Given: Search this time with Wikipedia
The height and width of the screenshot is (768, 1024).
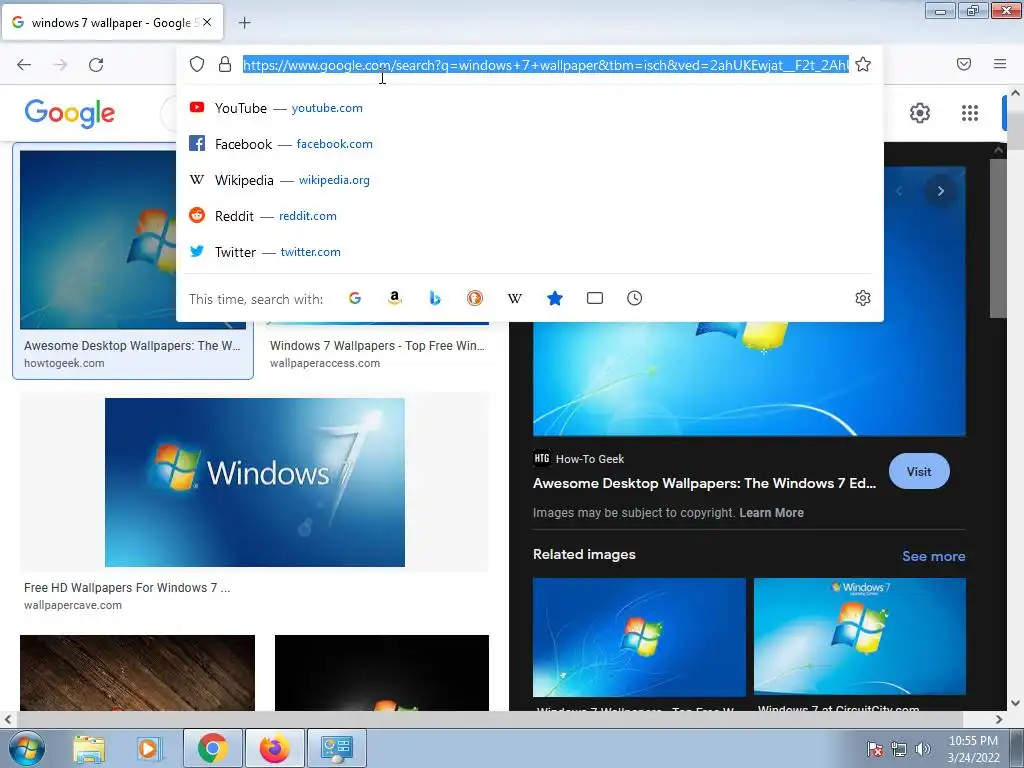Looking at the screenshot, I should coord(515,298).
